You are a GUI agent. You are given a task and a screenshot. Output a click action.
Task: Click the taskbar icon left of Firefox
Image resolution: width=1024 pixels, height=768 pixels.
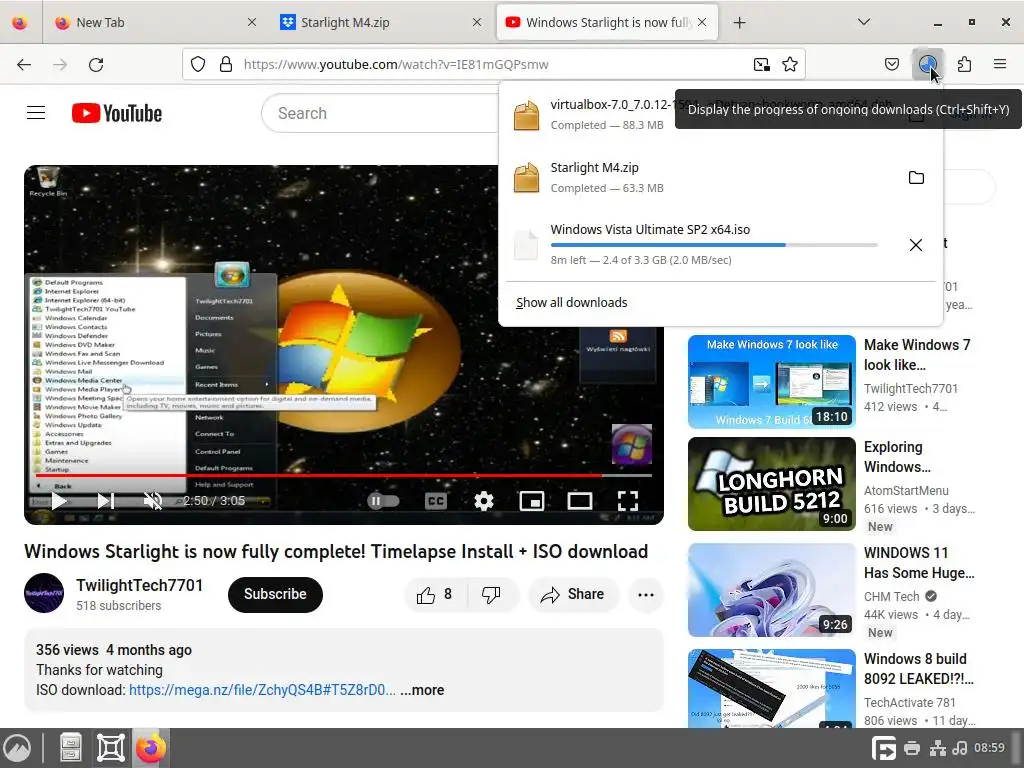(110, 748)
